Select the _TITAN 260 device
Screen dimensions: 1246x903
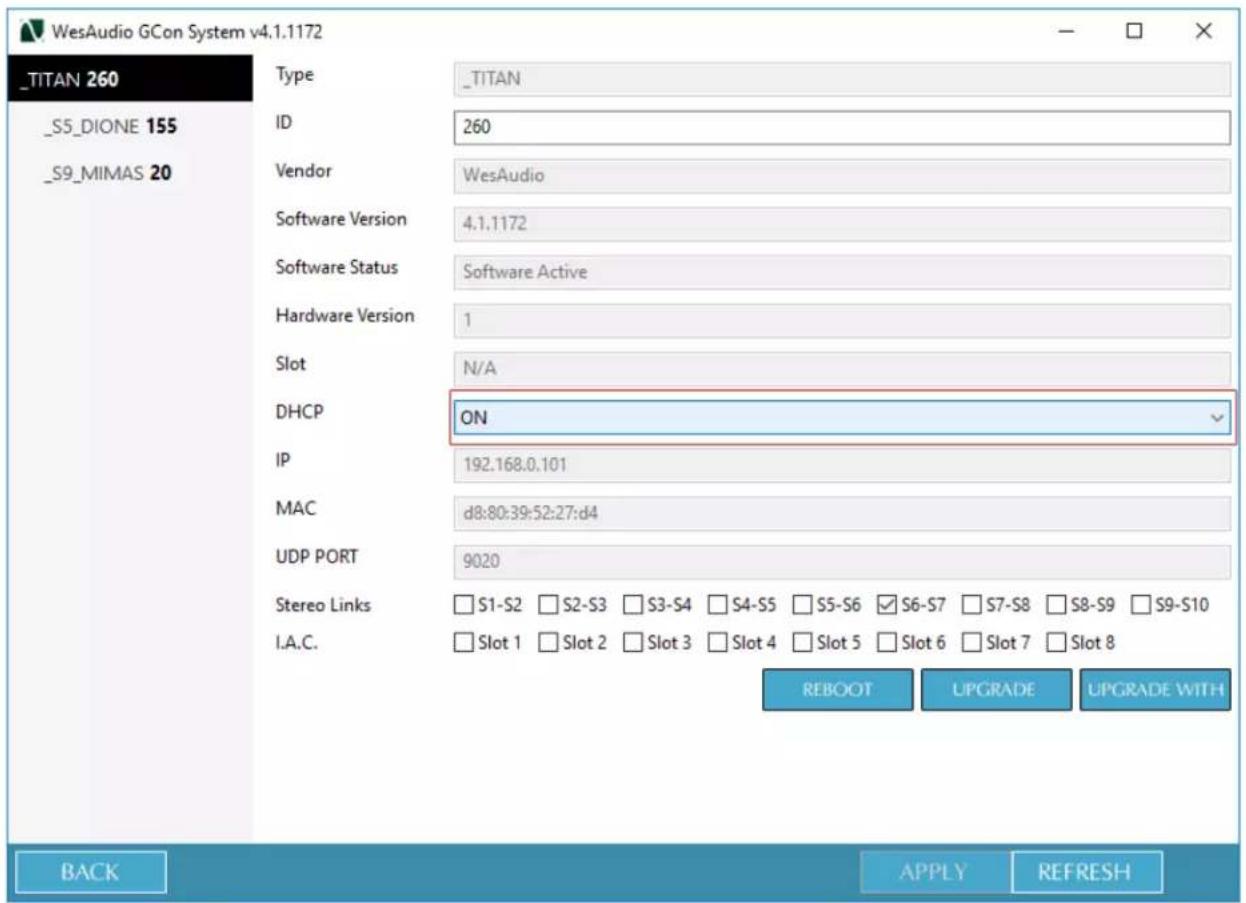click(129, 81)
